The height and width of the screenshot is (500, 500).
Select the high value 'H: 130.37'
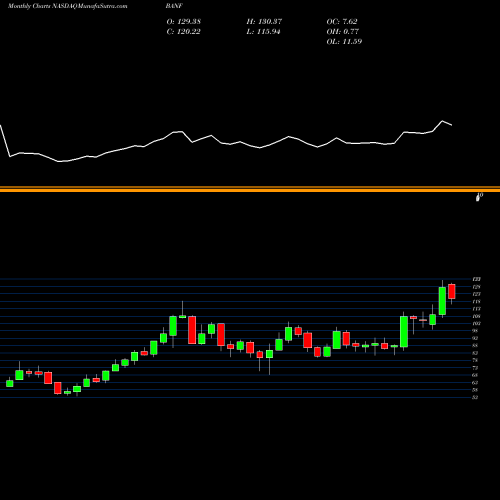[264, 22]
